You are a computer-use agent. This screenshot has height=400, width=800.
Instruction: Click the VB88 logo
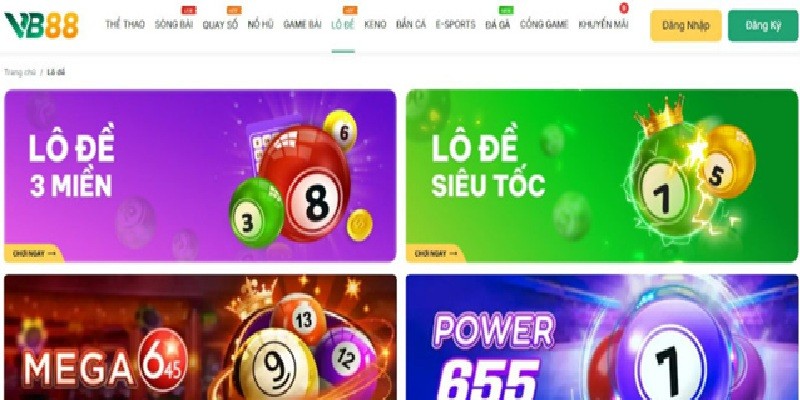(41, 25)
